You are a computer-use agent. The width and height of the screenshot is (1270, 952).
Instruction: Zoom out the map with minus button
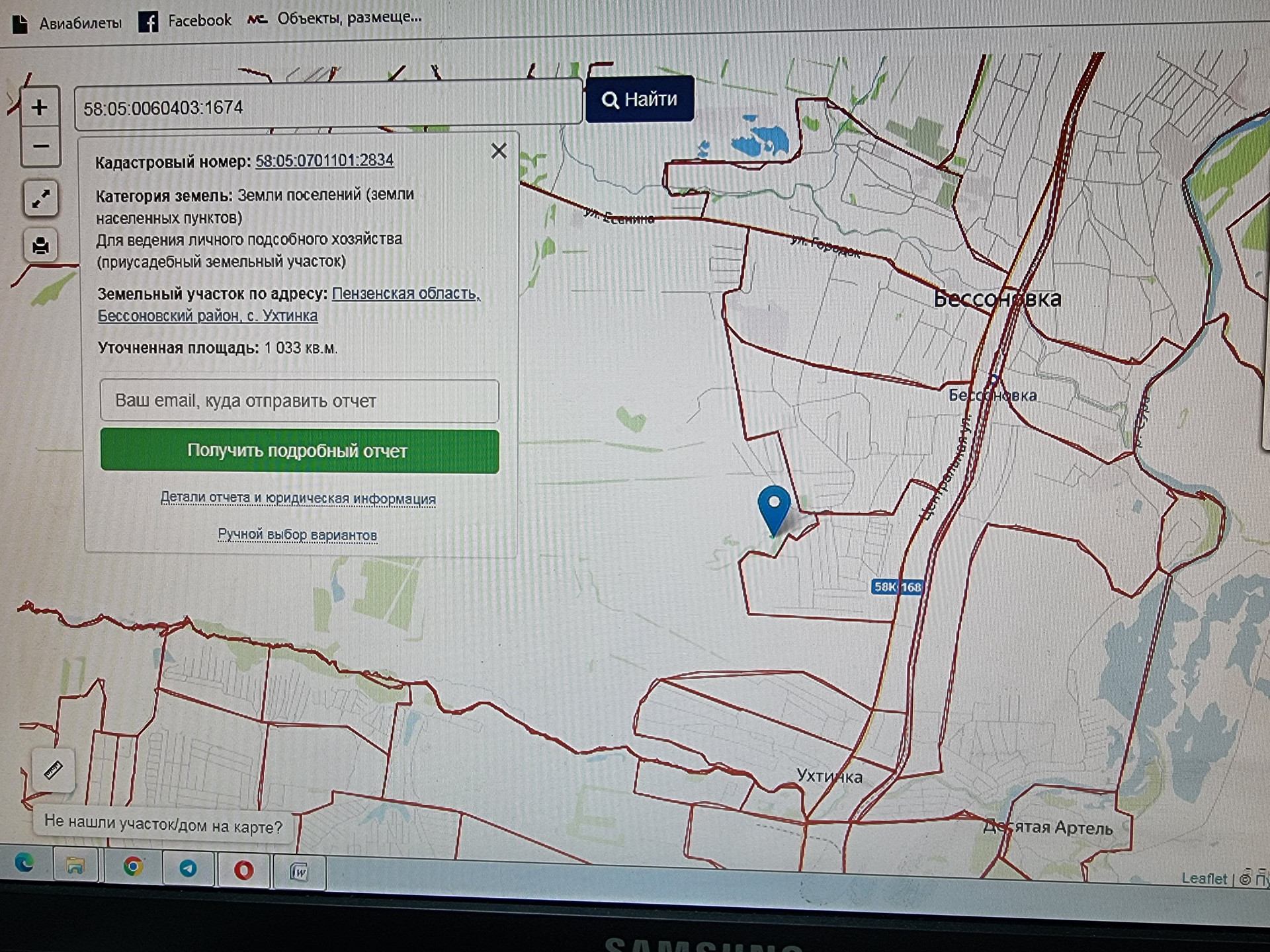(40, 147)
